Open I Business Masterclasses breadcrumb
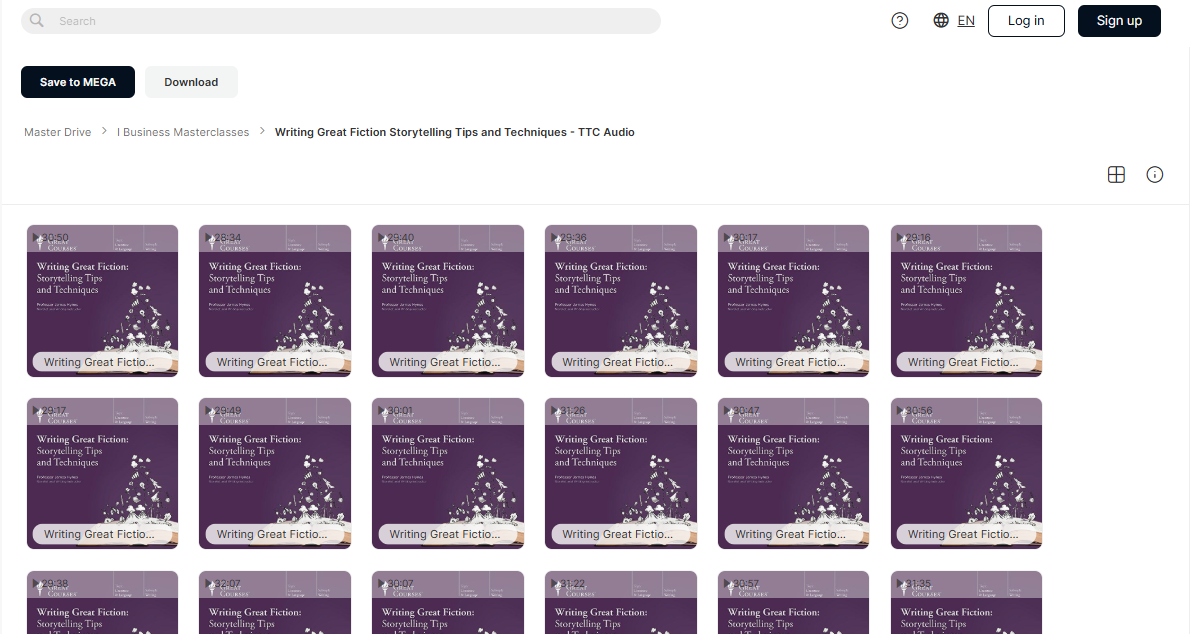 click(183, 132)
